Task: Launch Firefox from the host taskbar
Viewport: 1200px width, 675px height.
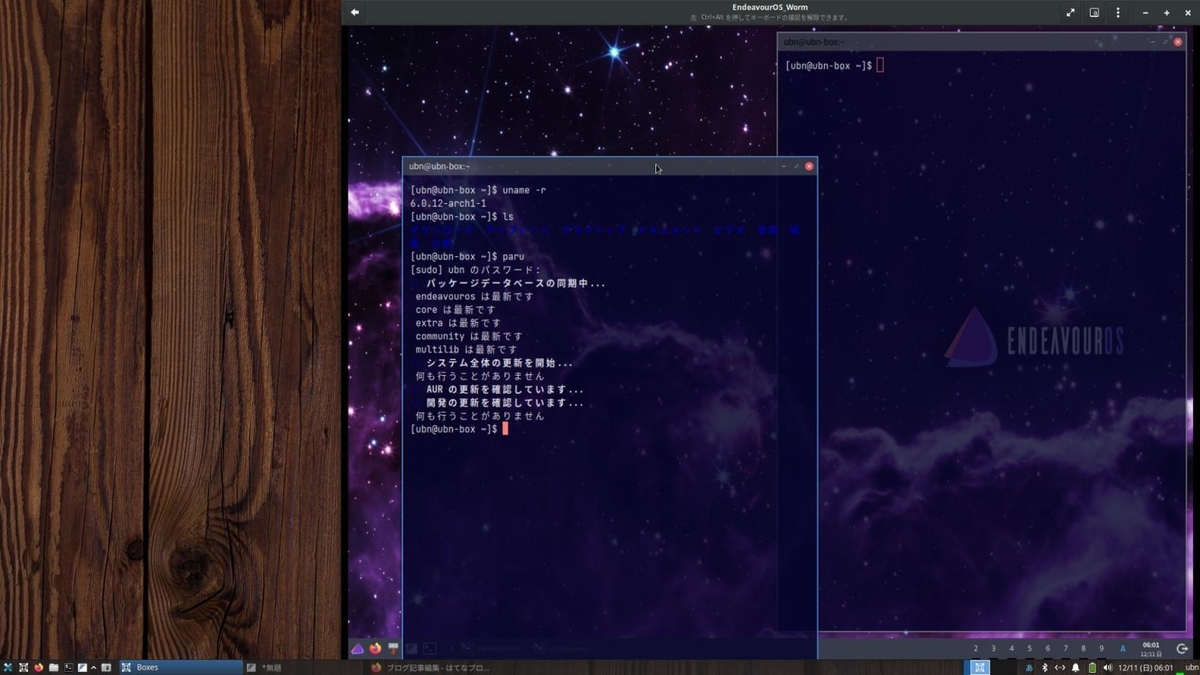Action: click(38, 667)
